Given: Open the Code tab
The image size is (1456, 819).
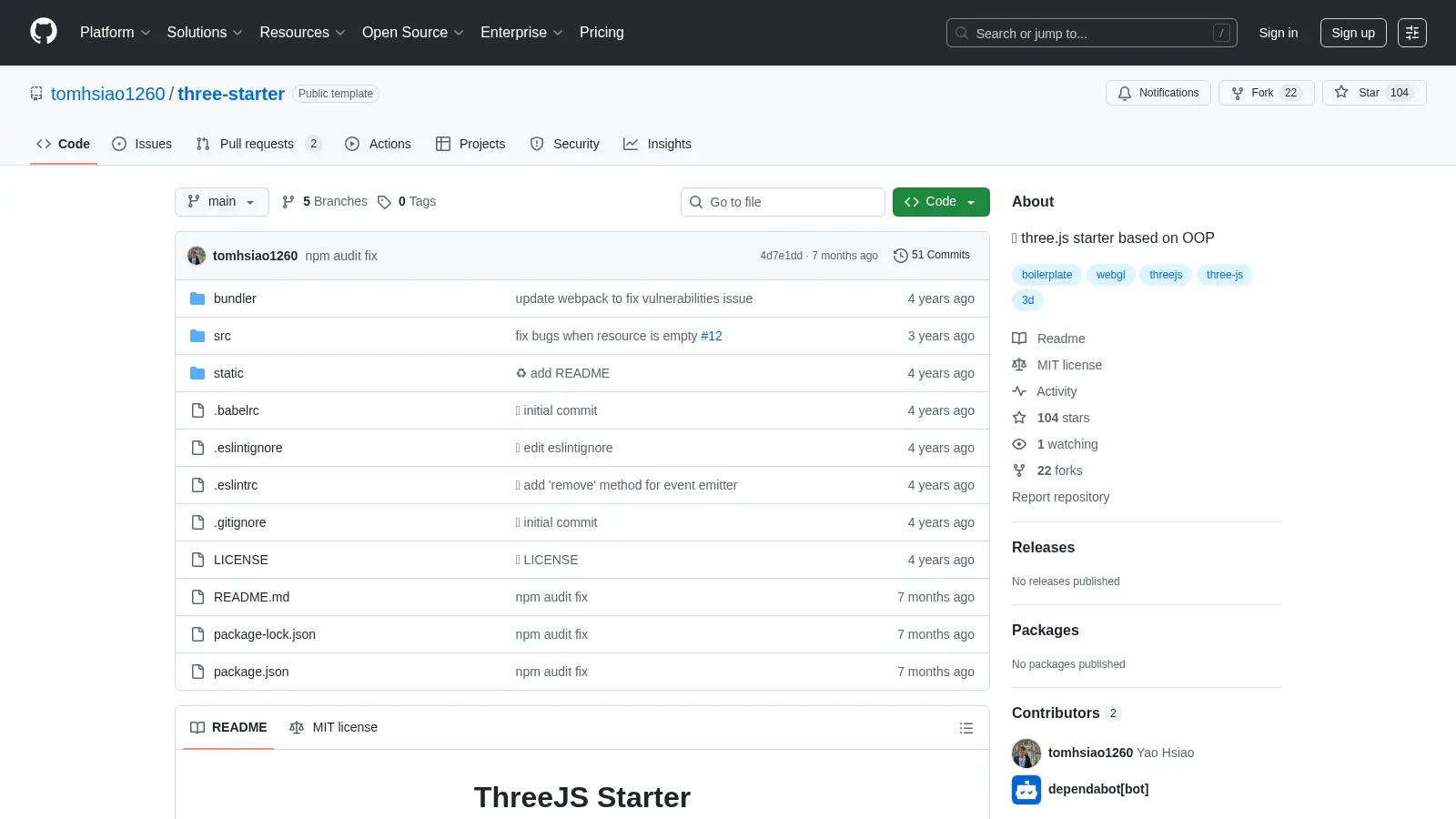Looking at the screenshot, I should point(64,144).
